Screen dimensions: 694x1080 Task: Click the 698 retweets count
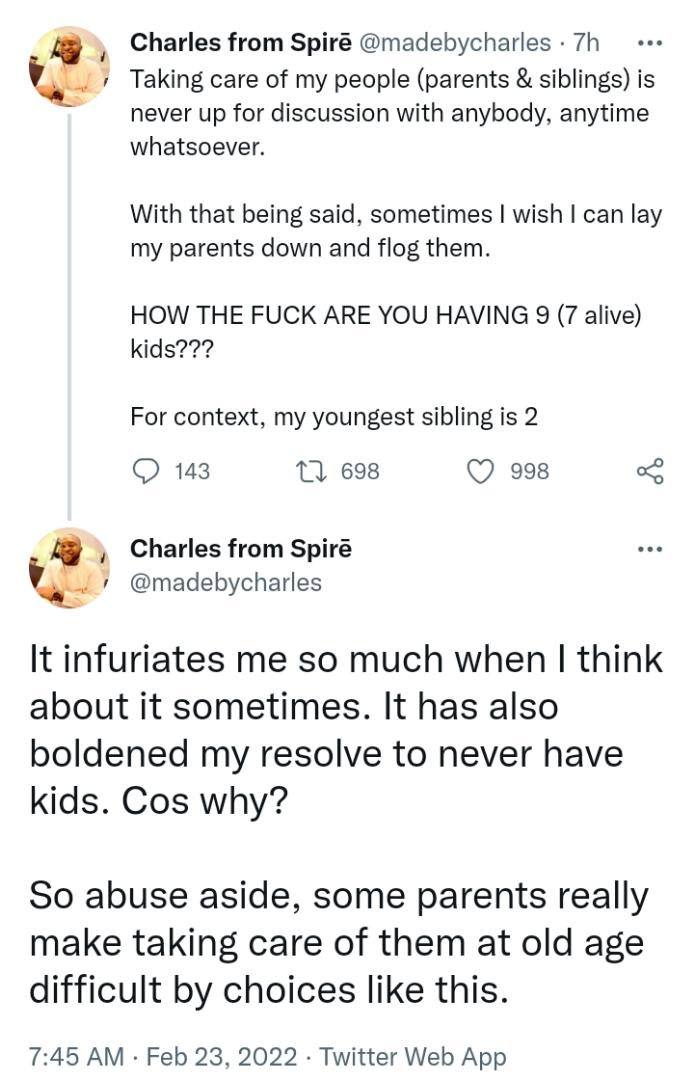(x=360, y=470)
